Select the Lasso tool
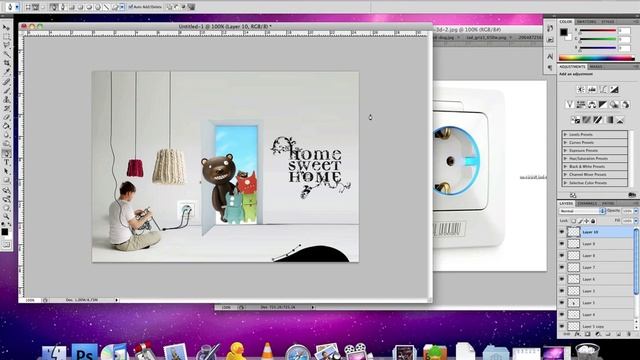The height and width of the screenshot is (360, 640). click(x=6, y=45)
